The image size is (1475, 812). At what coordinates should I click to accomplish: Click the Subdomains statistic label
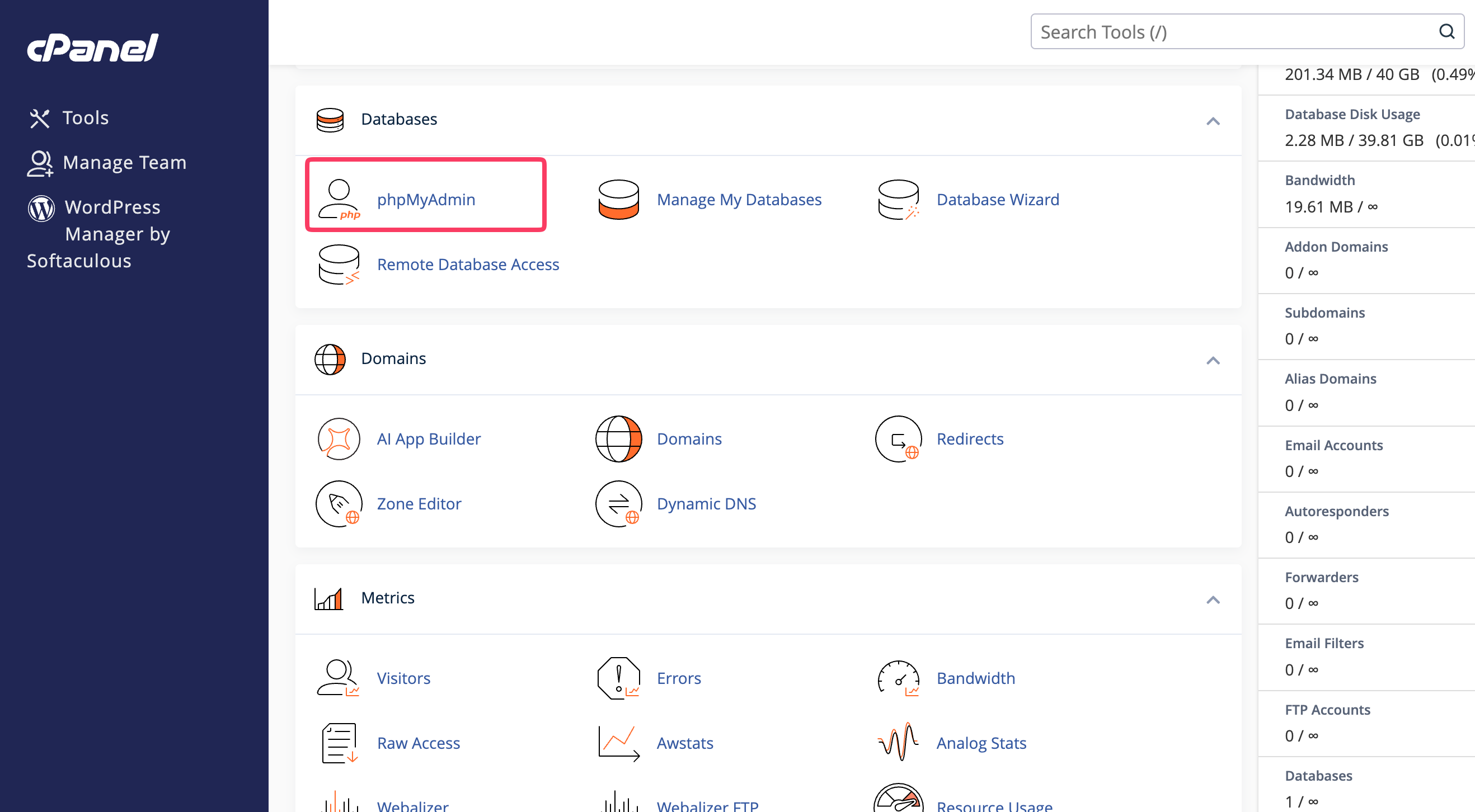tap(1325, 313)
